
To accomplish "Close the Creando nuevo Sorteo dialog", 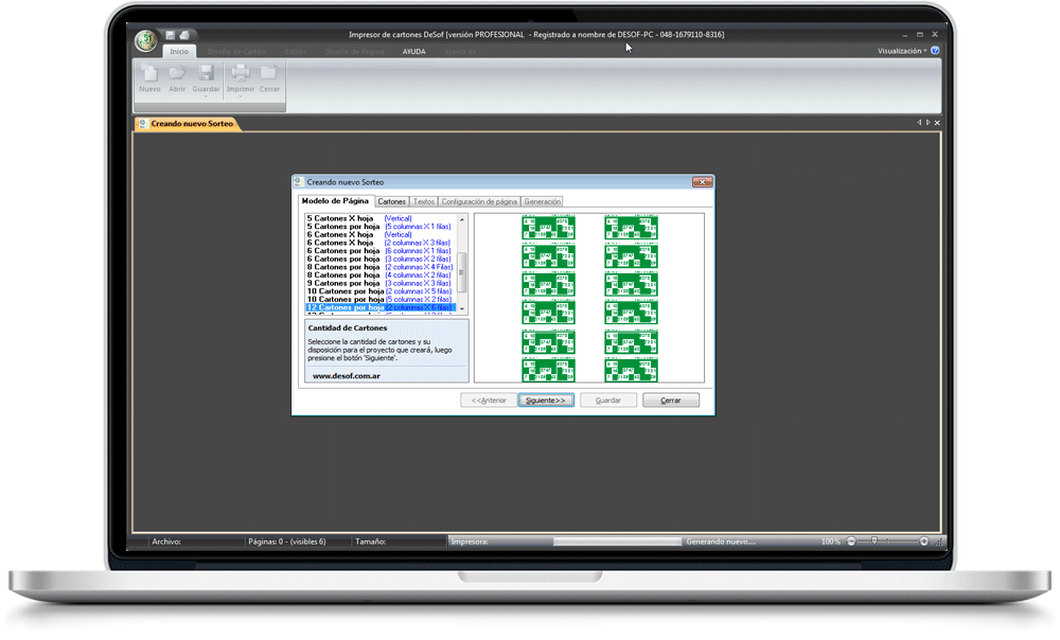I will click(x=702, y=182).
